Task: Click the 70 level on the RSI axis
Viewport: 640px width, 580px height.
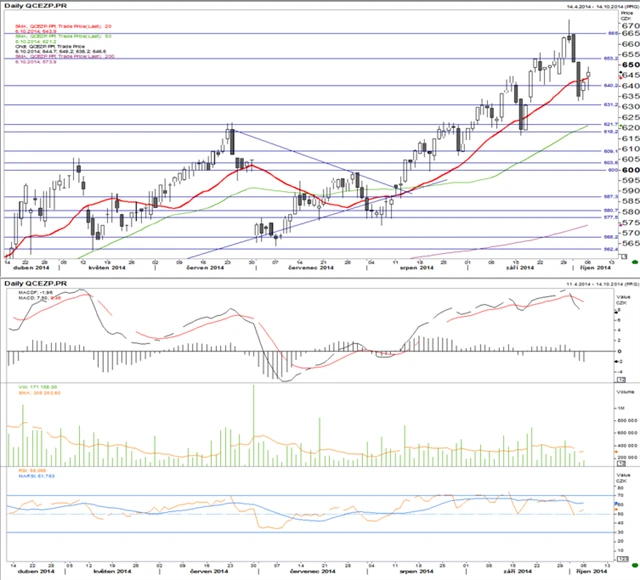Action: (x=618, y=496)
